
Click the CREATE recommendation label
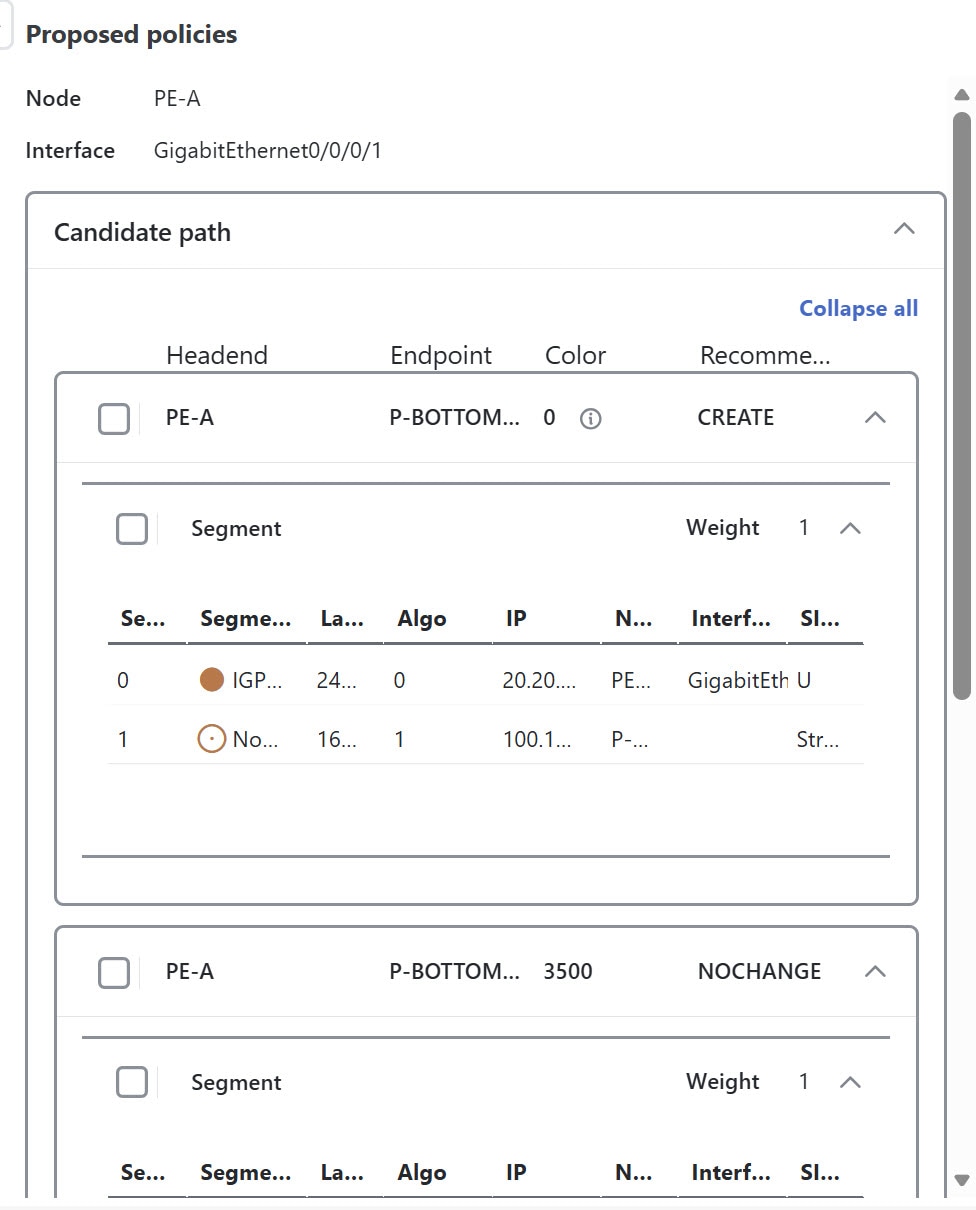[735, 418]
